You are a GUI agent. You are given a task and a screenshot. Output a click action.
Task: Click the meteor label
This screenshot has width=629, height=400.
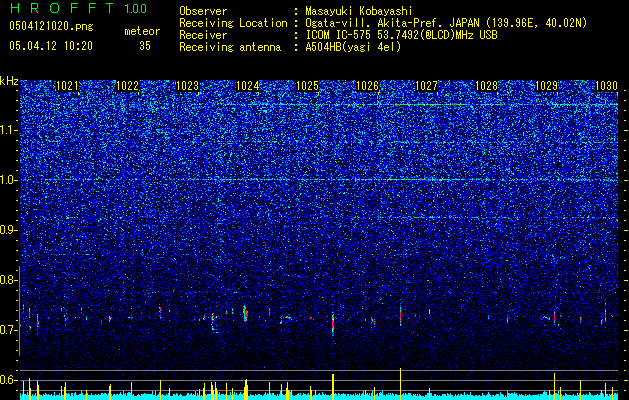coord(142,31)
